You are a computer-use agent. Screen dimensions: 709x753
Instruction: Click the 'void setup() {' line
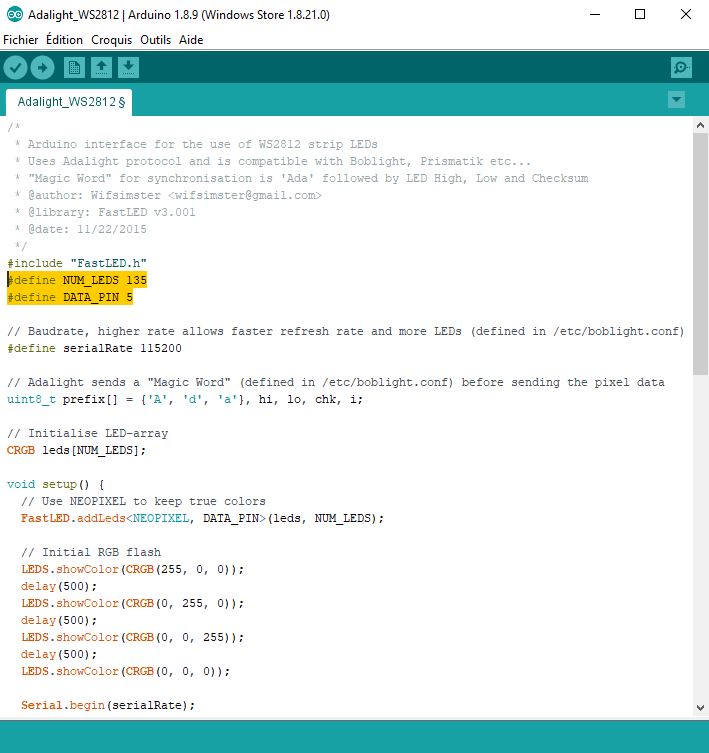(56, 484)
